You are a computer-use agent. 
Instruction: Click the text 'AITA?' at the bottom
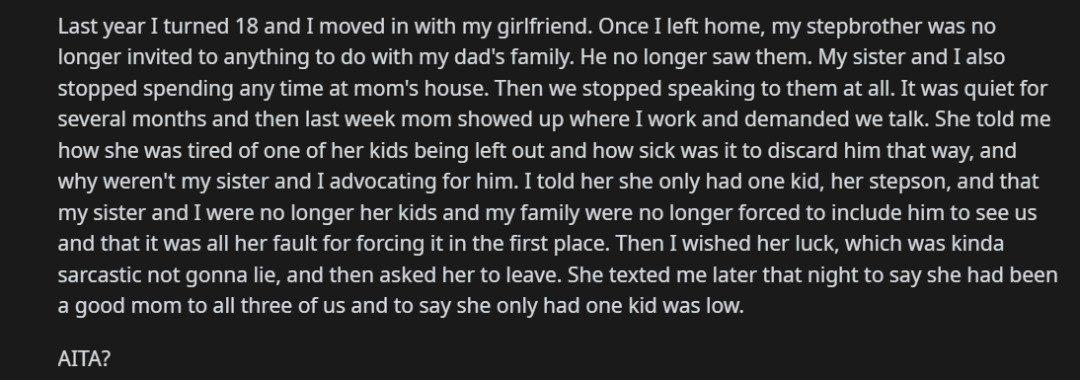click(x=84, y=360)
